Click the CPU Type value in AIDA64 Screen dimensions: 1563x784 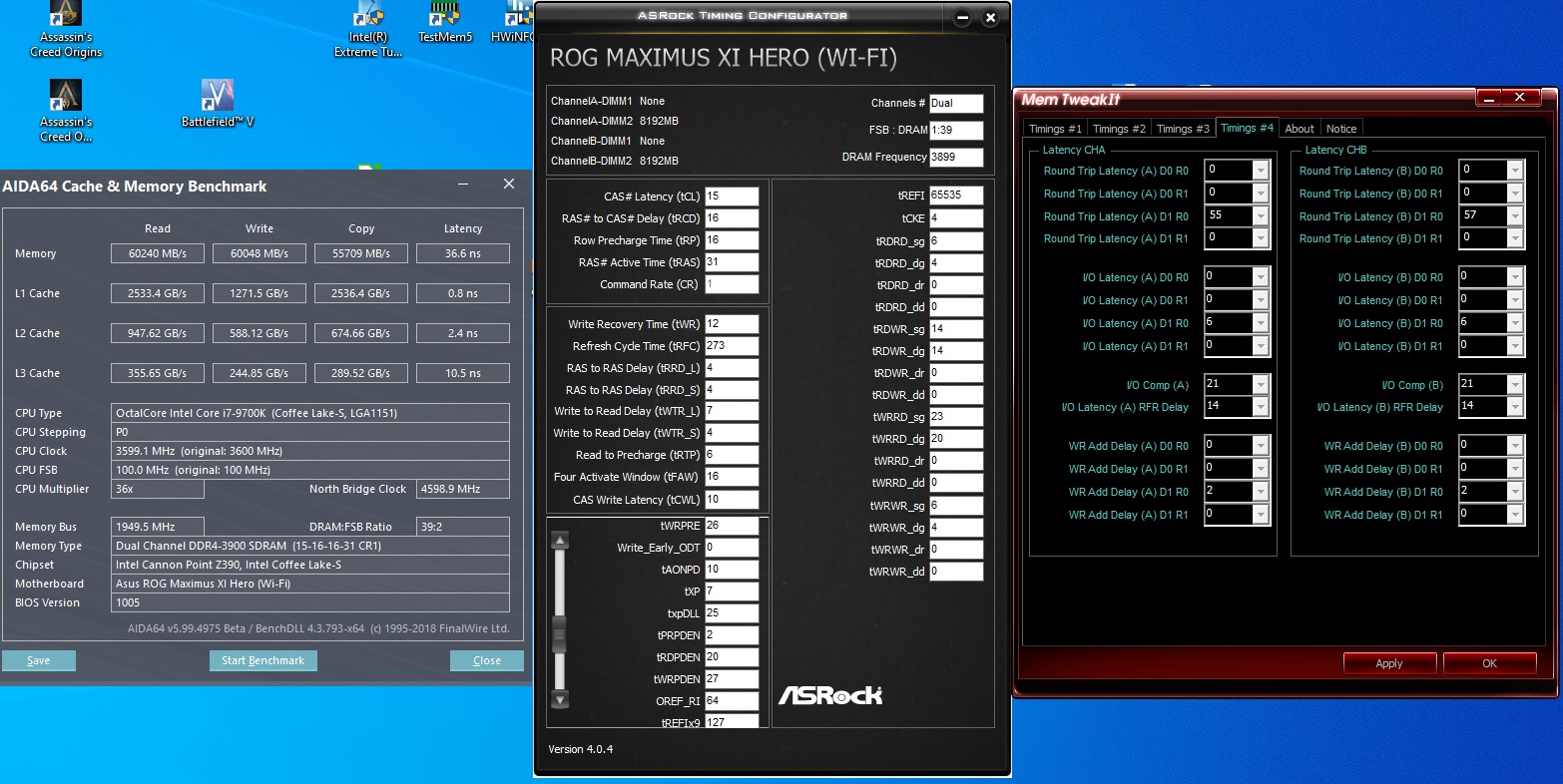coord(311,413)
